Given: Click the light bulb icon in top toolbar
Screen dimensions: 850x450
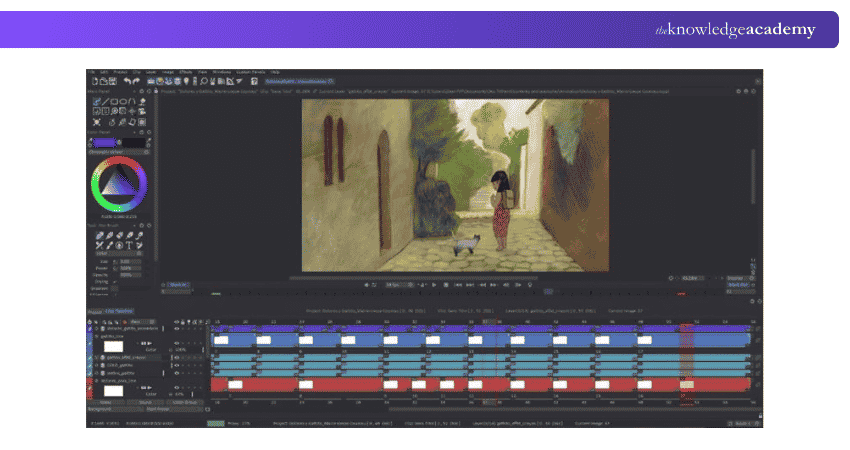Looking at the screenshot, I should point(186,81).
